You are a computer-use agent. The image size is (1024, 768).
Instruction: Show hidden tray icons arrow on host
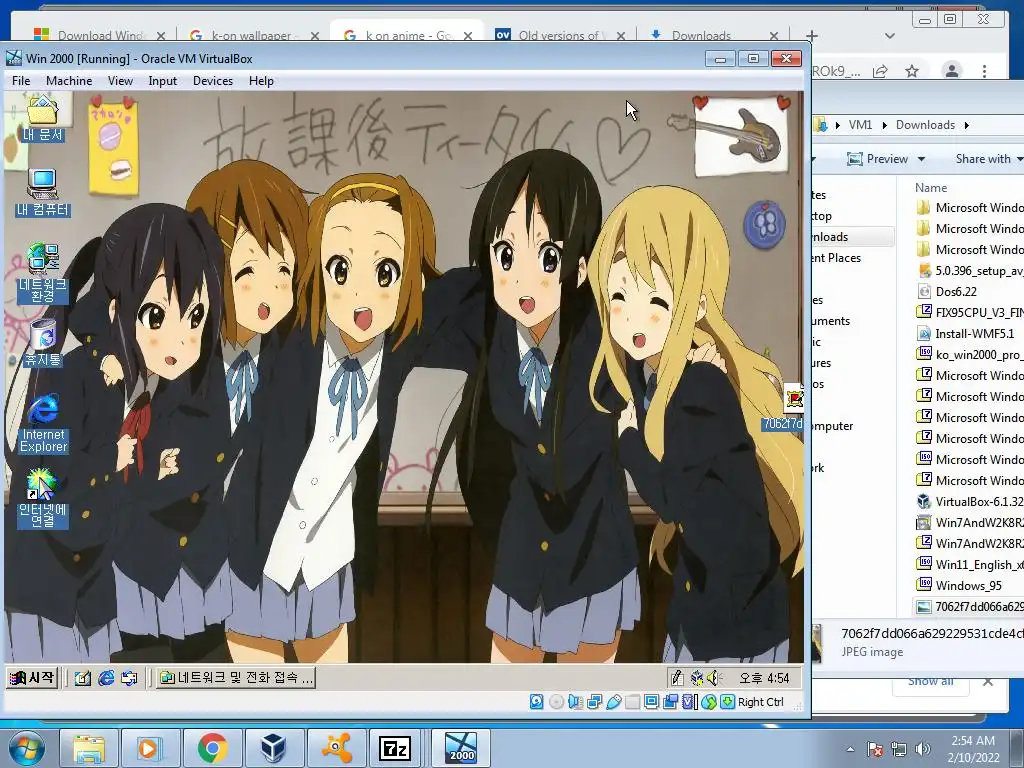click(850, 749)
